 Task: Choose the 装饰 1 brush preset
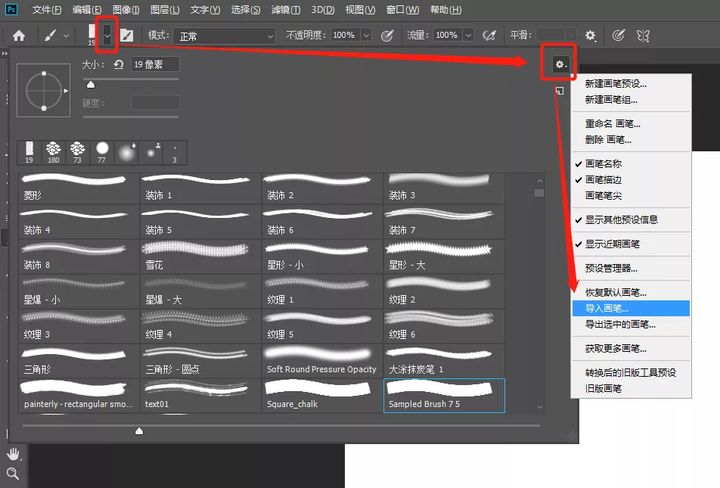pos(200,187)
